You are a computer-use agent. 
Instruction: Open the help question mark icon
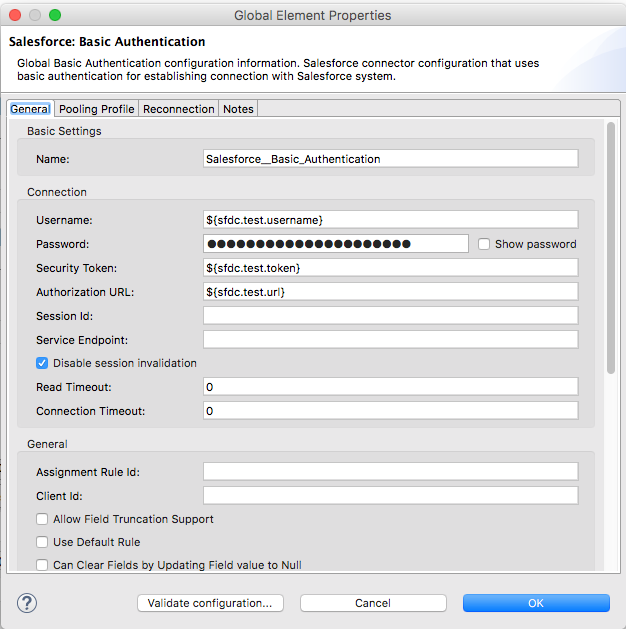pos(27,603)
